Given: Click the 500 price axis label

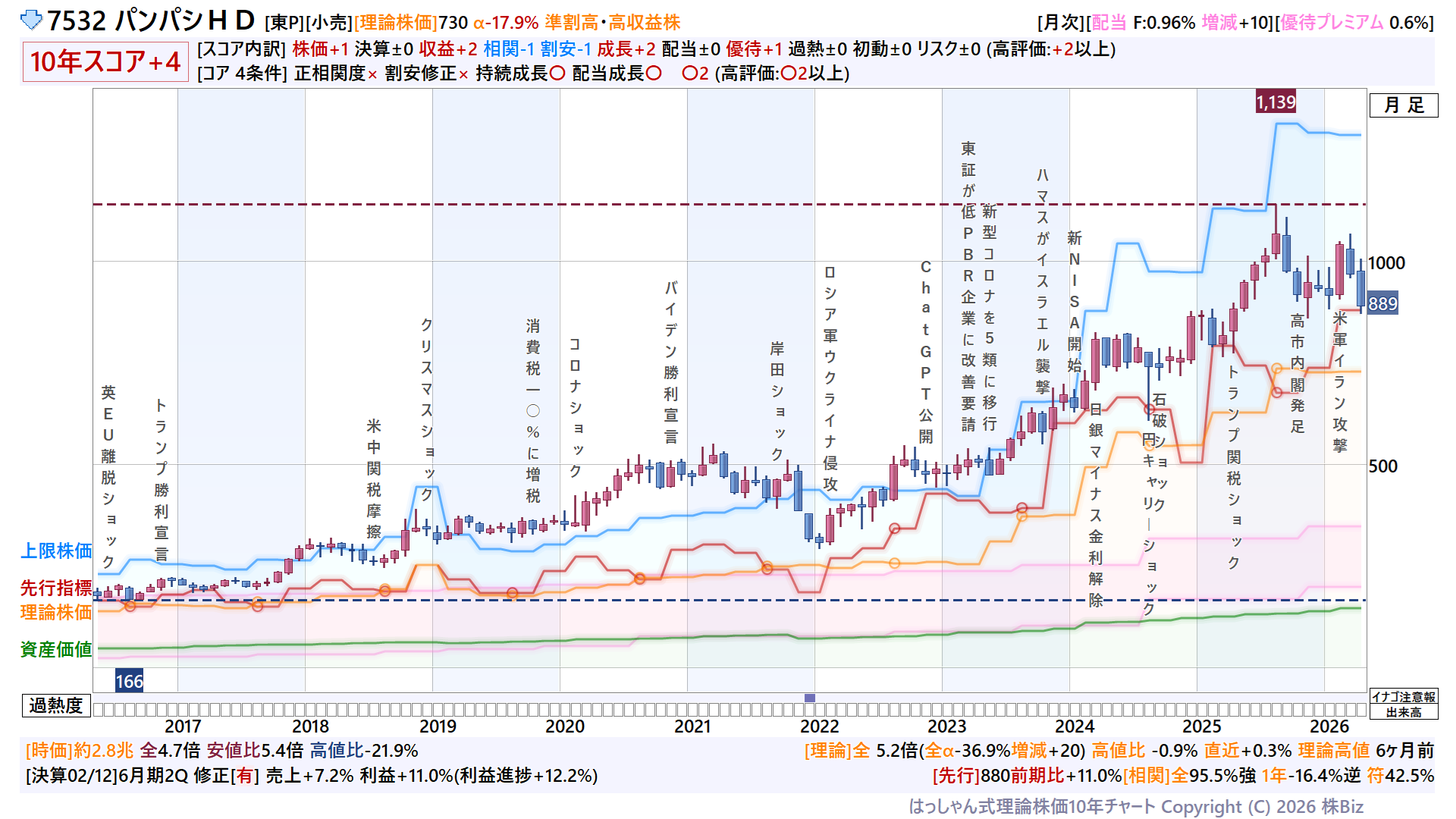Looking at the screenshot, I should (x=1382, y=466).
